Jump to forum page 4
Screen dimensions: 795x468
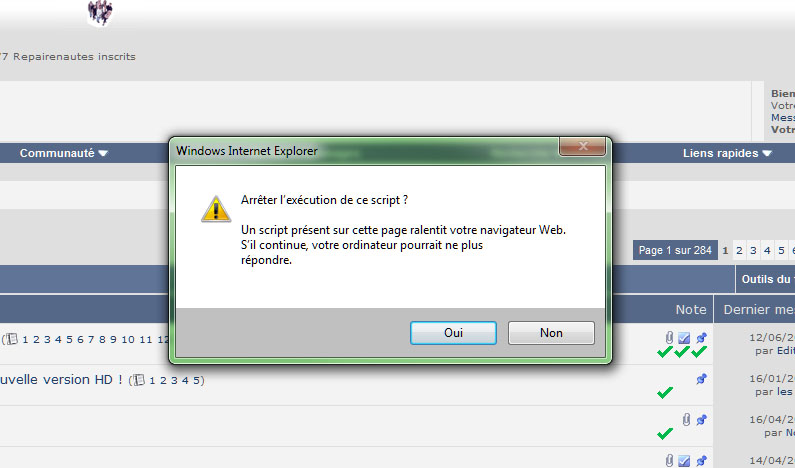point(767,250)
